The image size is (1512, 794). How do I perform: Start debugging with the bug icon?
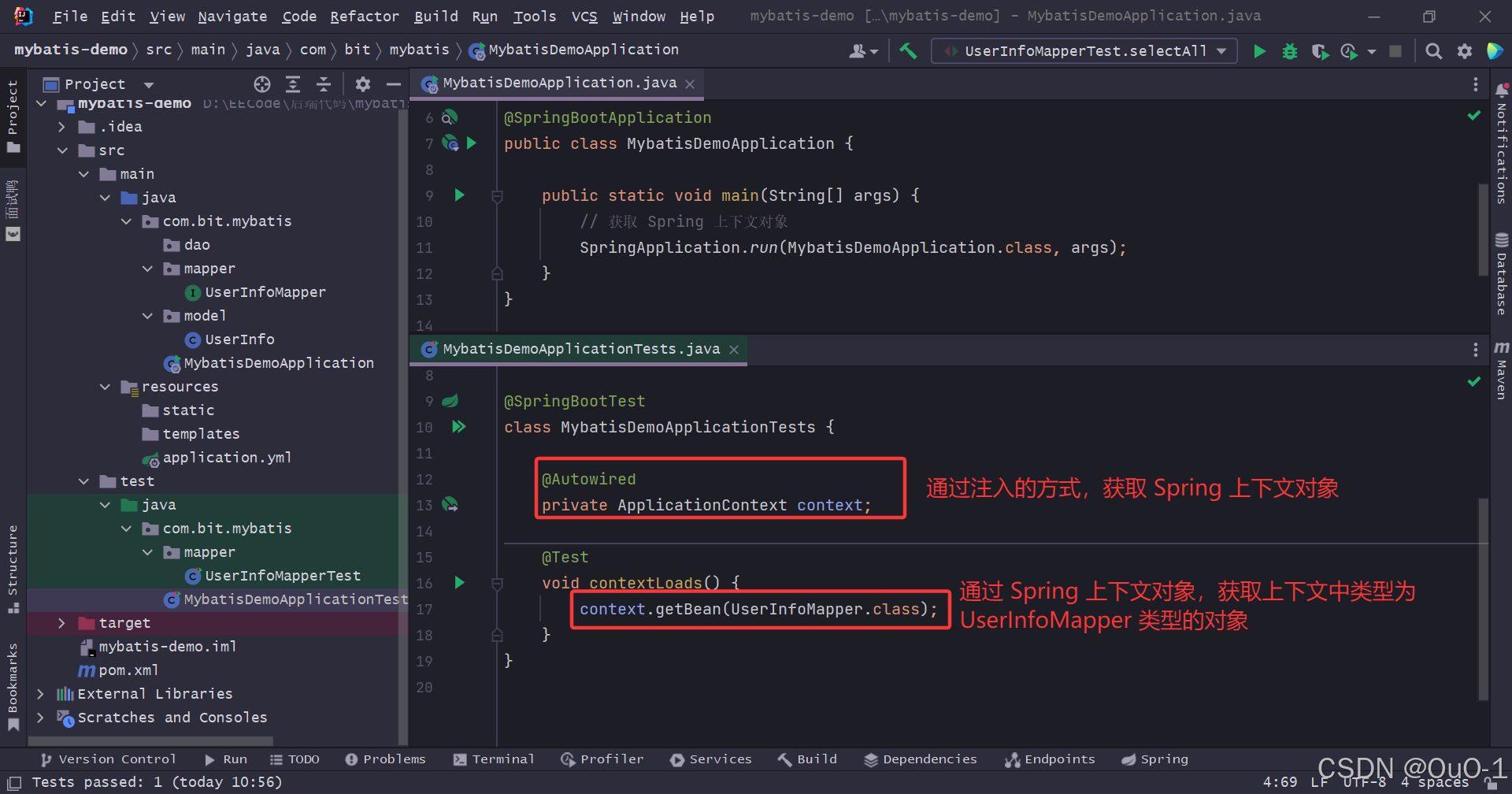tap(1290, 51)
